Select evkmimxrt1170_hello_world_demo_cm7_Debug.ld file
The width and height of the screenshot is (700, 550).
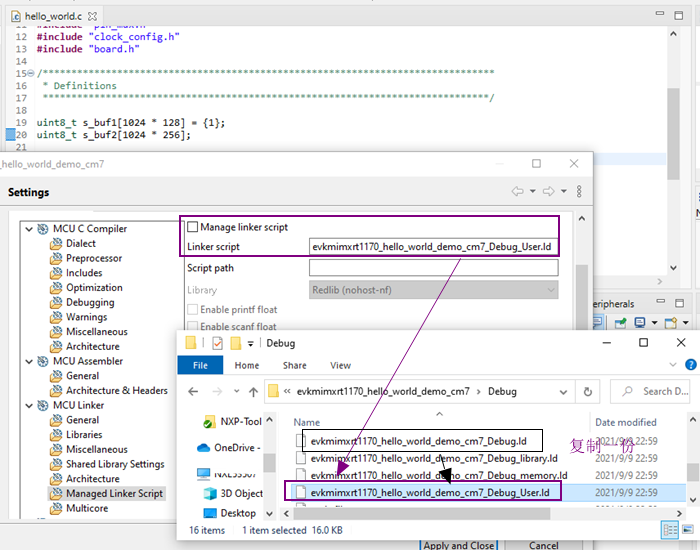[x=418, y=441]
